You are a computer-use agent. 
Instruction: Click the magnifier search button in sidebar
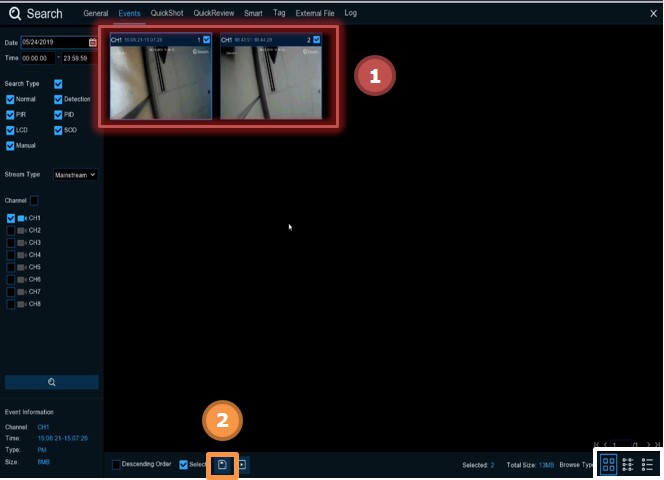point(52,382)
